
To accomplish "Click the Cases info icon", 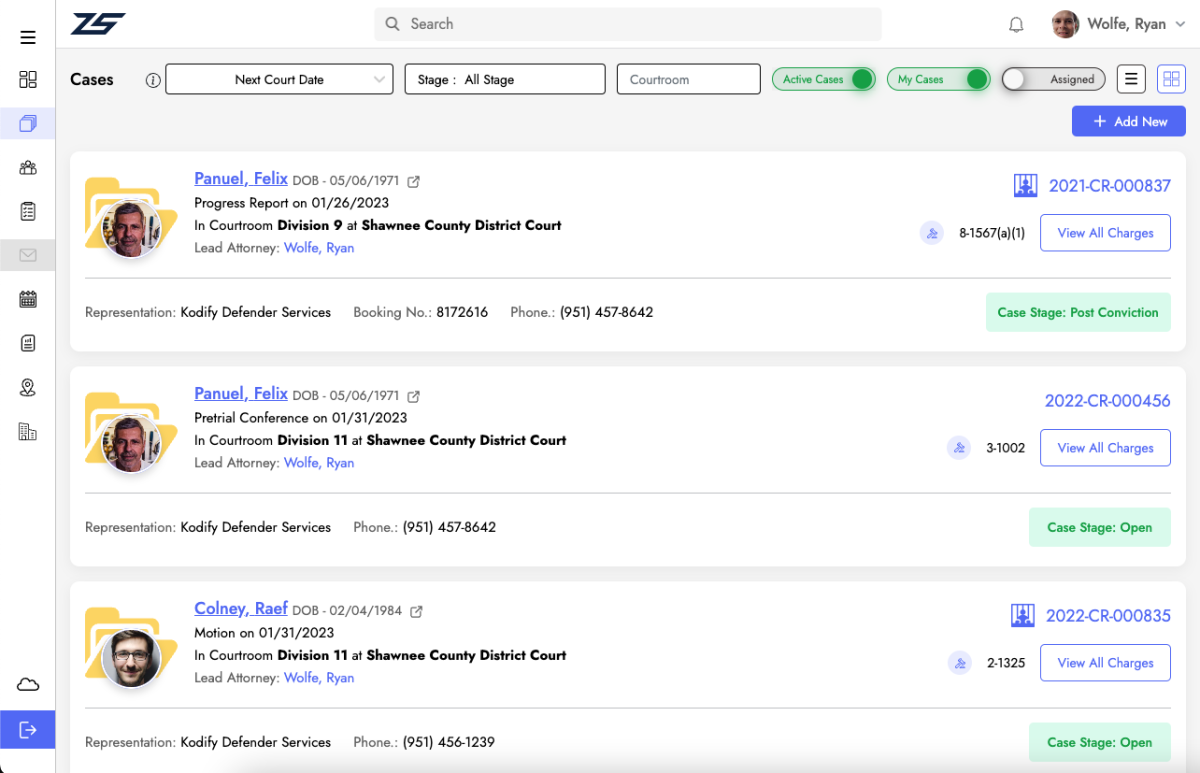I will (153, 80).
